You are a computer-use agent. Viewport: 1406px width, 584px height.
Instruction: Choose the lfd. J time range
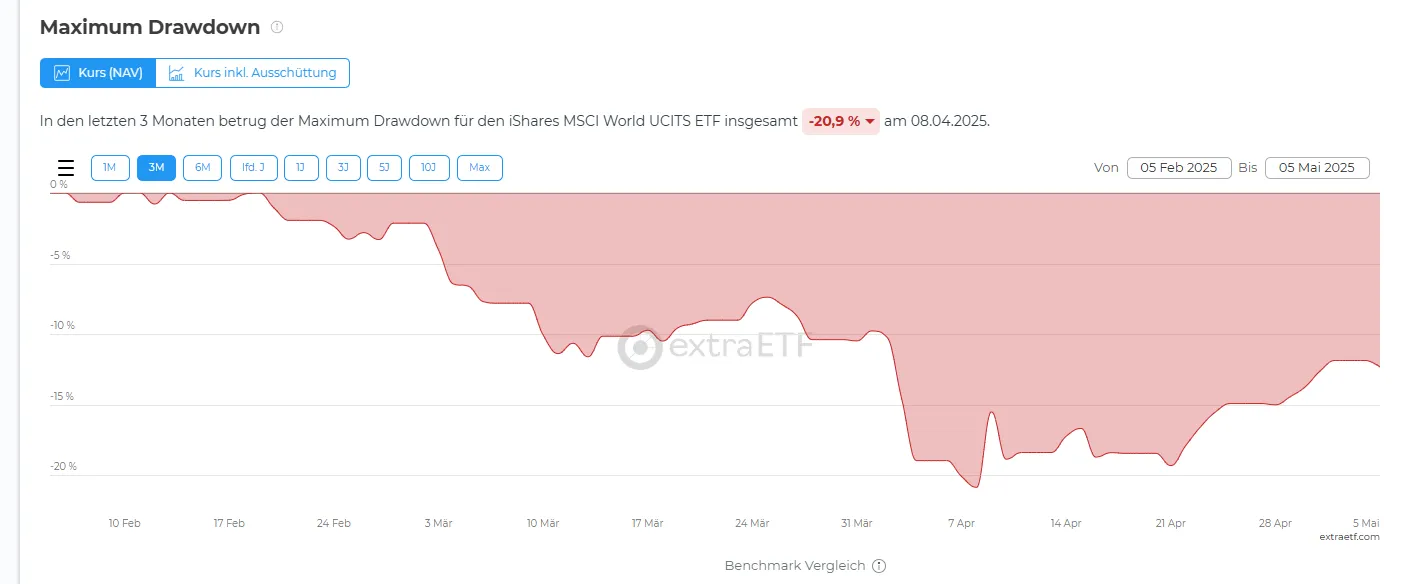pos(253,168)
